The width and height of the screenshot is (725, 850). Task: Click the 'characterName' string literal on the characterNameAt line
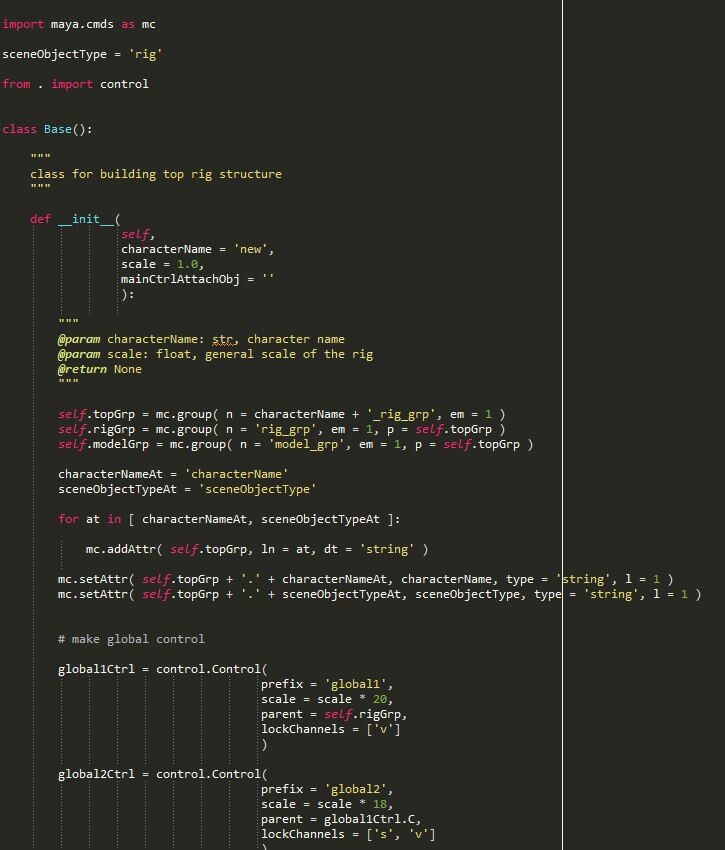236,474
